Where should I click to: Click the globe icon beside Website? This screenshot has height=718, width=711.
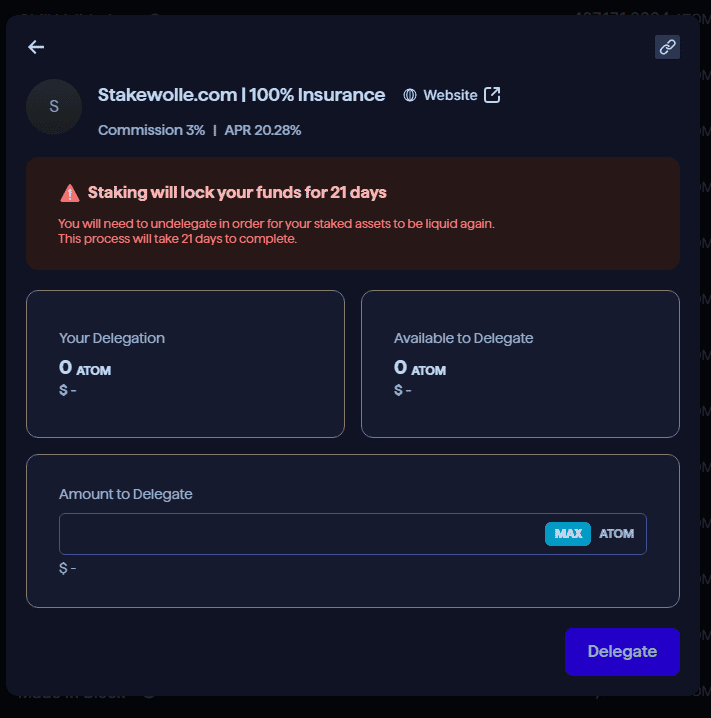click(x=410, y=95)
